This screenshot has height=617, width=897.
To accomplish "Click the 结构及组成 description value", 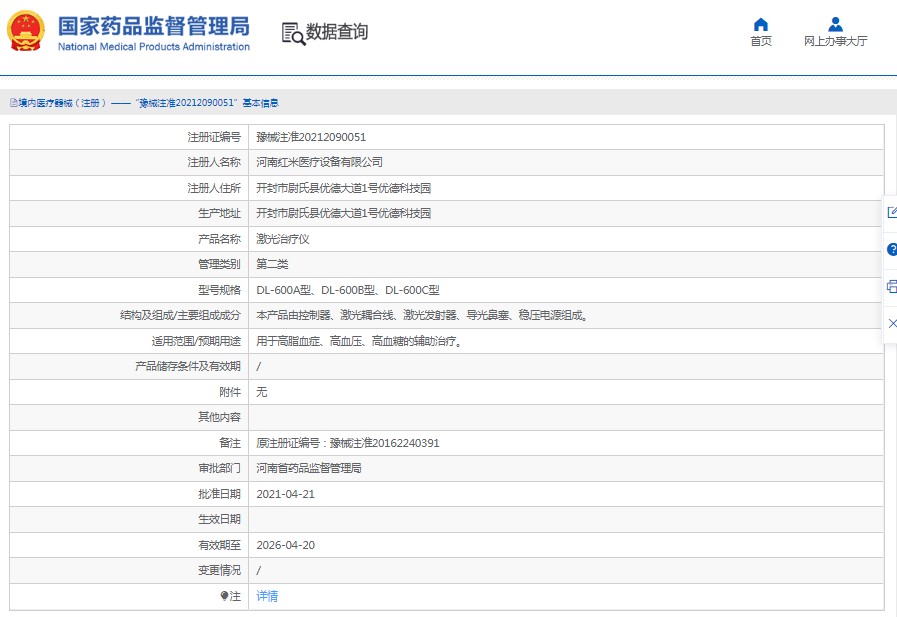I will coord(422,315).
